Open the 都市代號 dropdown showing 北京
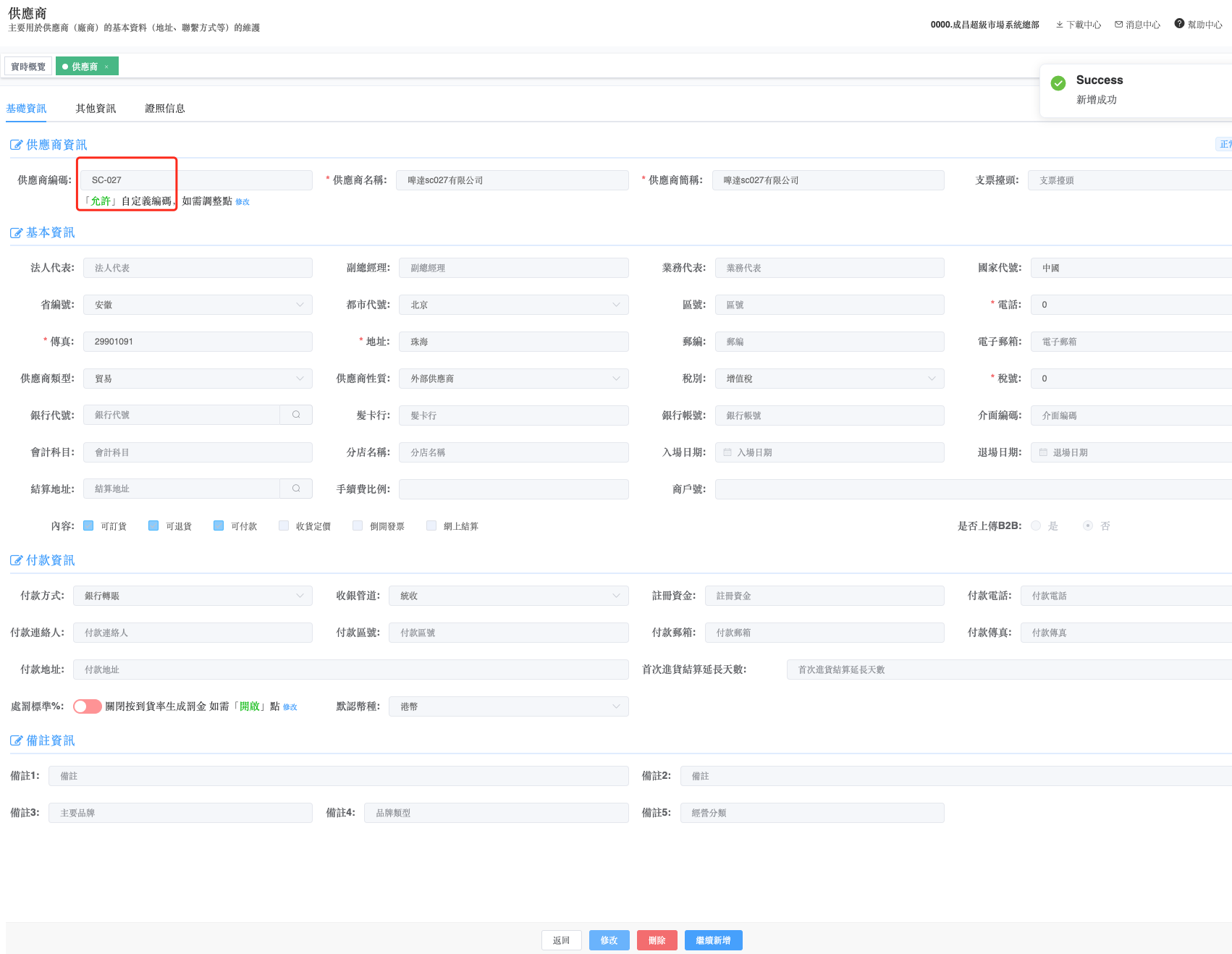 [514, 305]
